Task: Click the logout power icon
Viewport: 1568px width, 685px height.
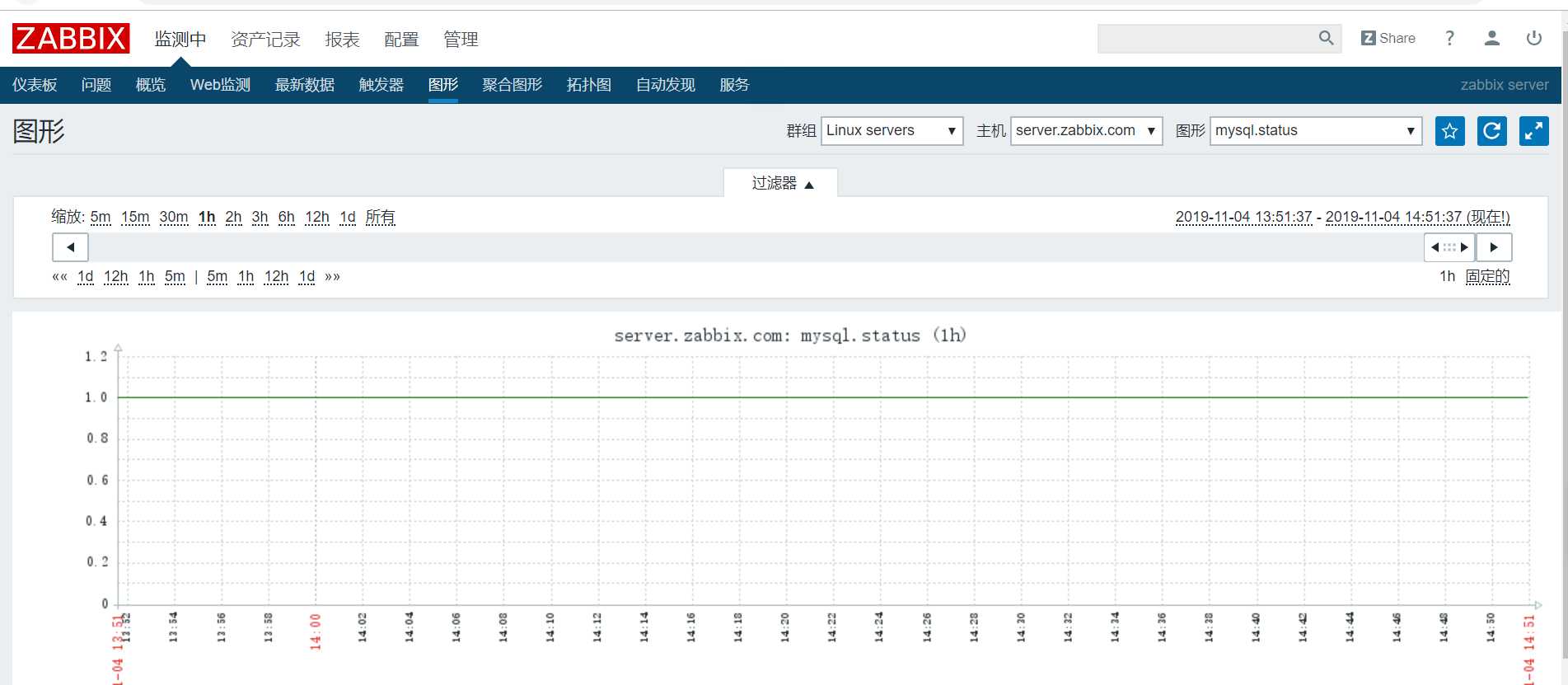Action: [x=1534, y=38]
